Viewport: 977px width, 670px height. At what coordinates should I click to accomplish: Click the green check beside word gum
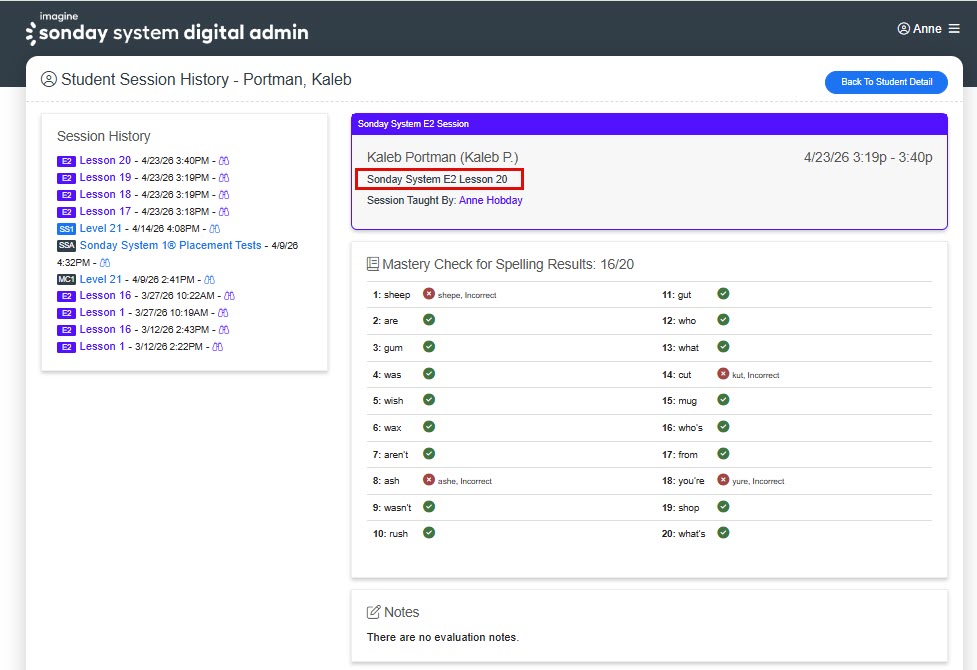click(429, 347)
